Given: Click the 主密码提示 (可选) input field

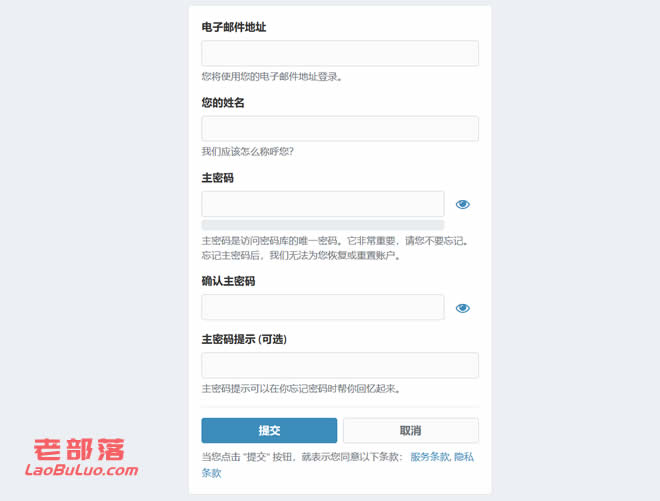Looking at the screenshot, I should tap(340, 365).
